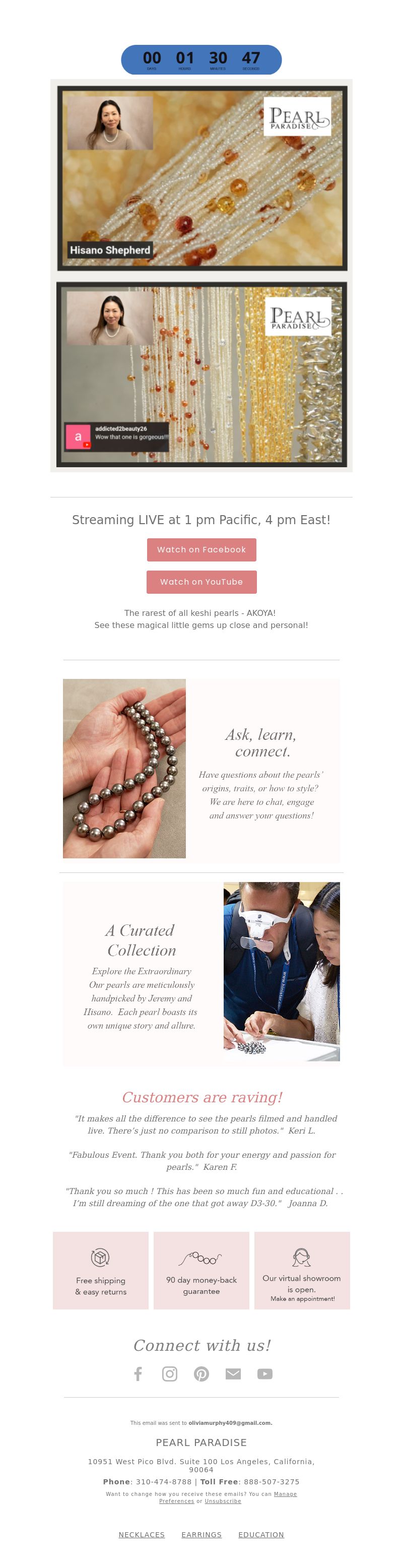Viewport: 403px width, 1568px height.
Task: Click the Unsubscribe link
Action: coord(223,1501)
